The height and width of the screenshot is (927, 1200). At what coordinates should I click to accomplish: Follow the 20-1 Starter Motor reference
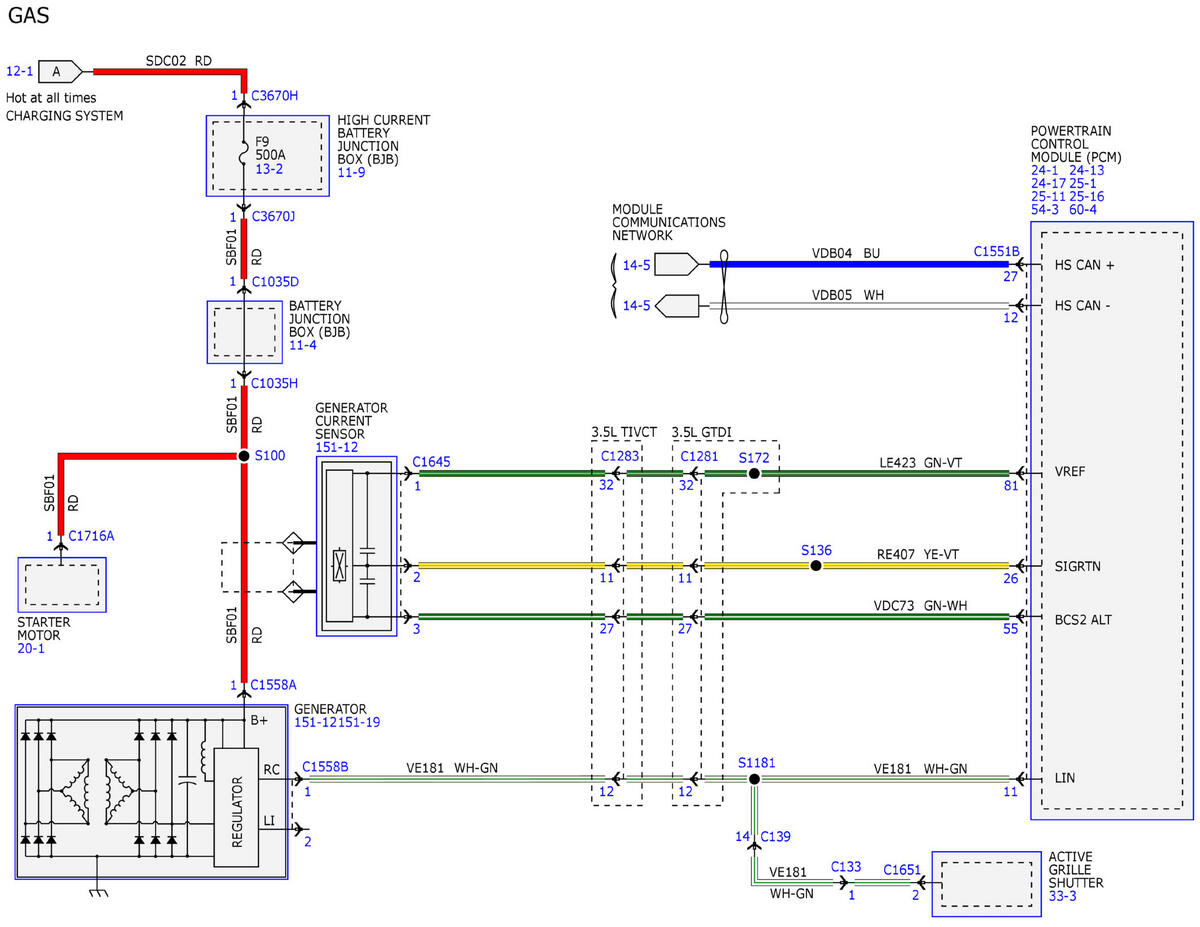[x=33, y=648]
